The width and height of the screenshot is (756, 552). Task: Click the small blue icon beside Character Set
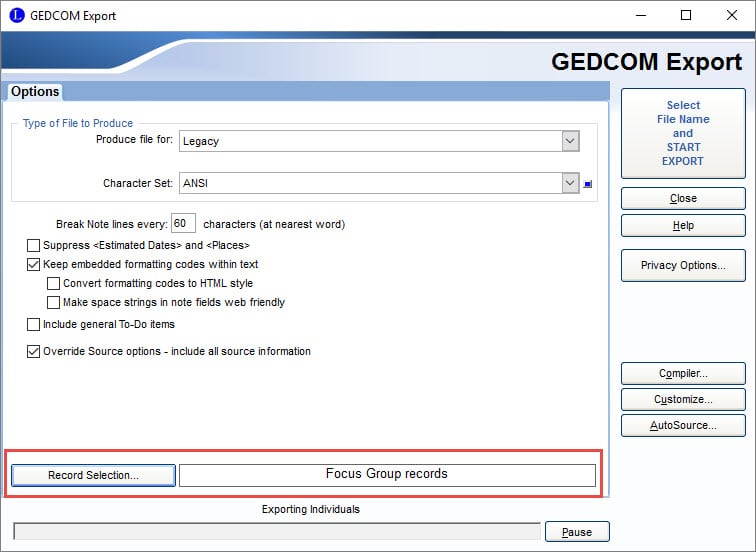[588, 184]
